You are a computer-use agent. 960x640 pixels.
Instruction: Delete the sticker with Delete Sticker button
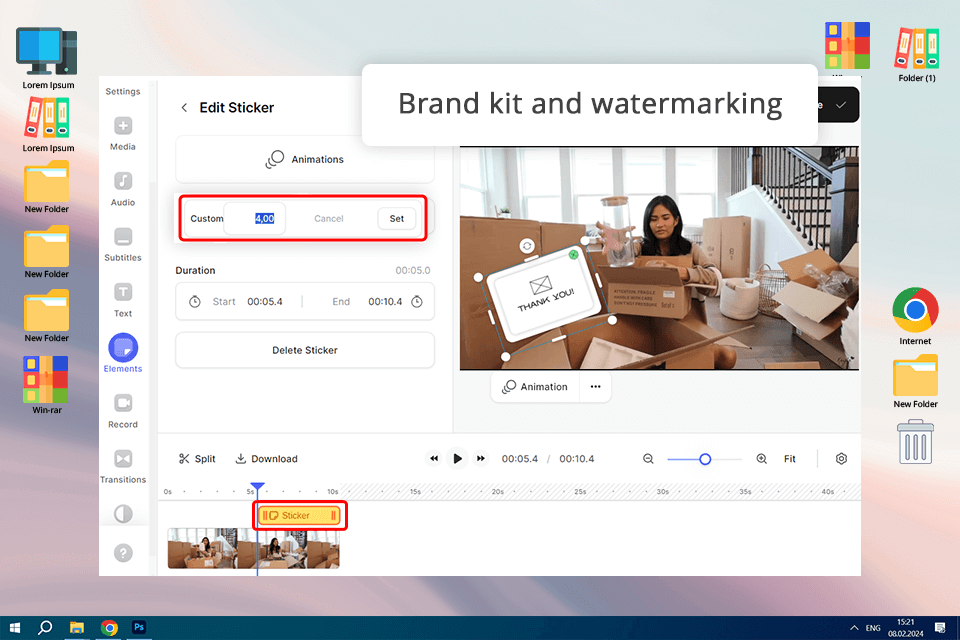click(305, 350)
